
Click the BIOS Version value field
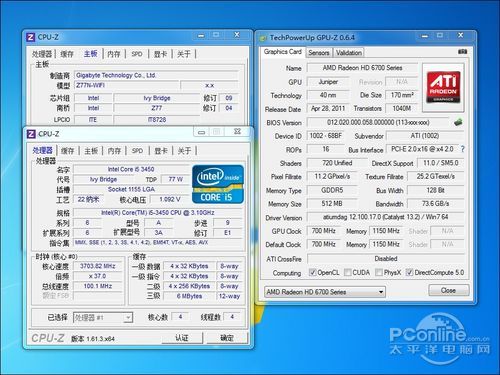378,122
